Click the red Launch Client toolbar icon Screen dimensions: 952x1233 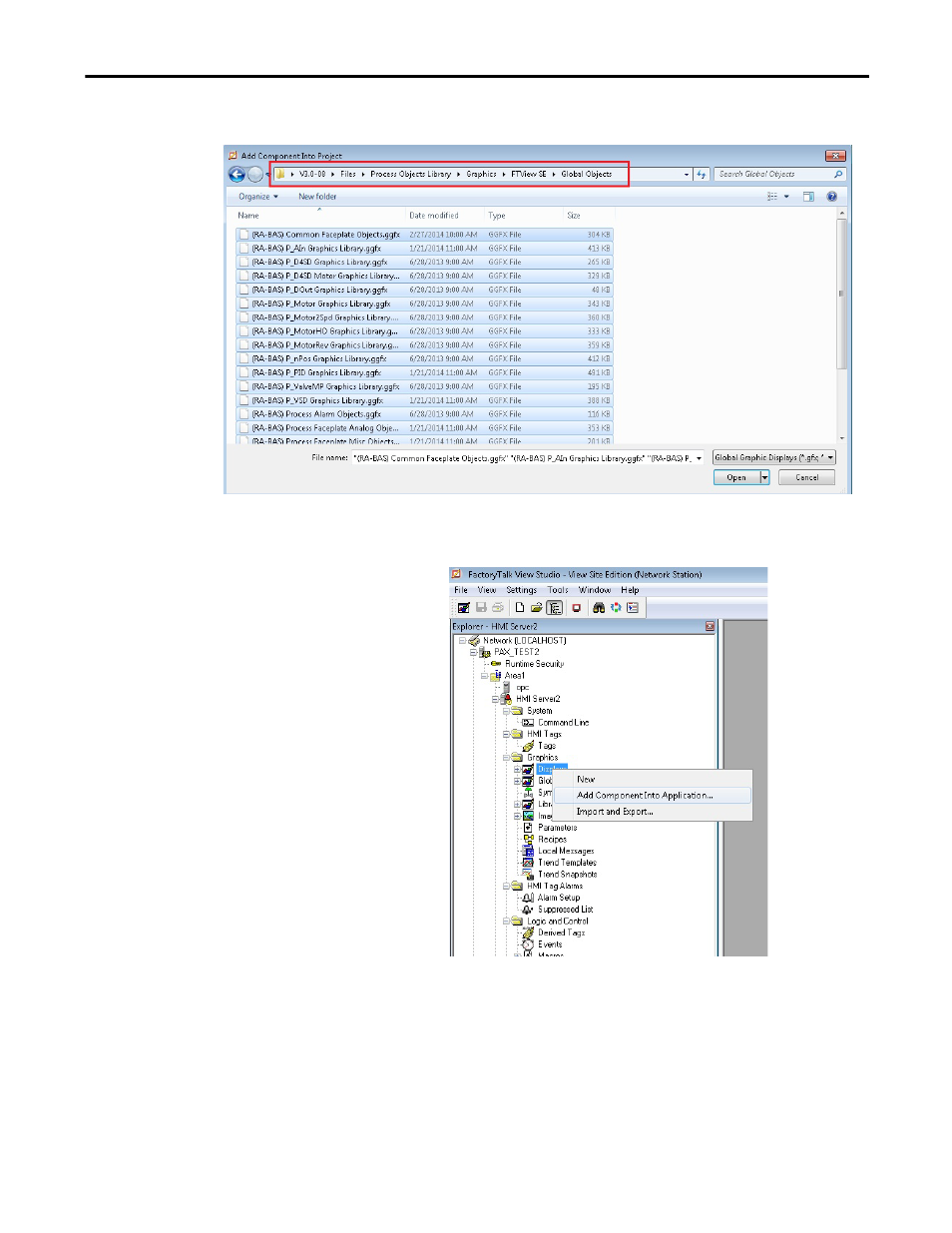[x=576, y=608]
